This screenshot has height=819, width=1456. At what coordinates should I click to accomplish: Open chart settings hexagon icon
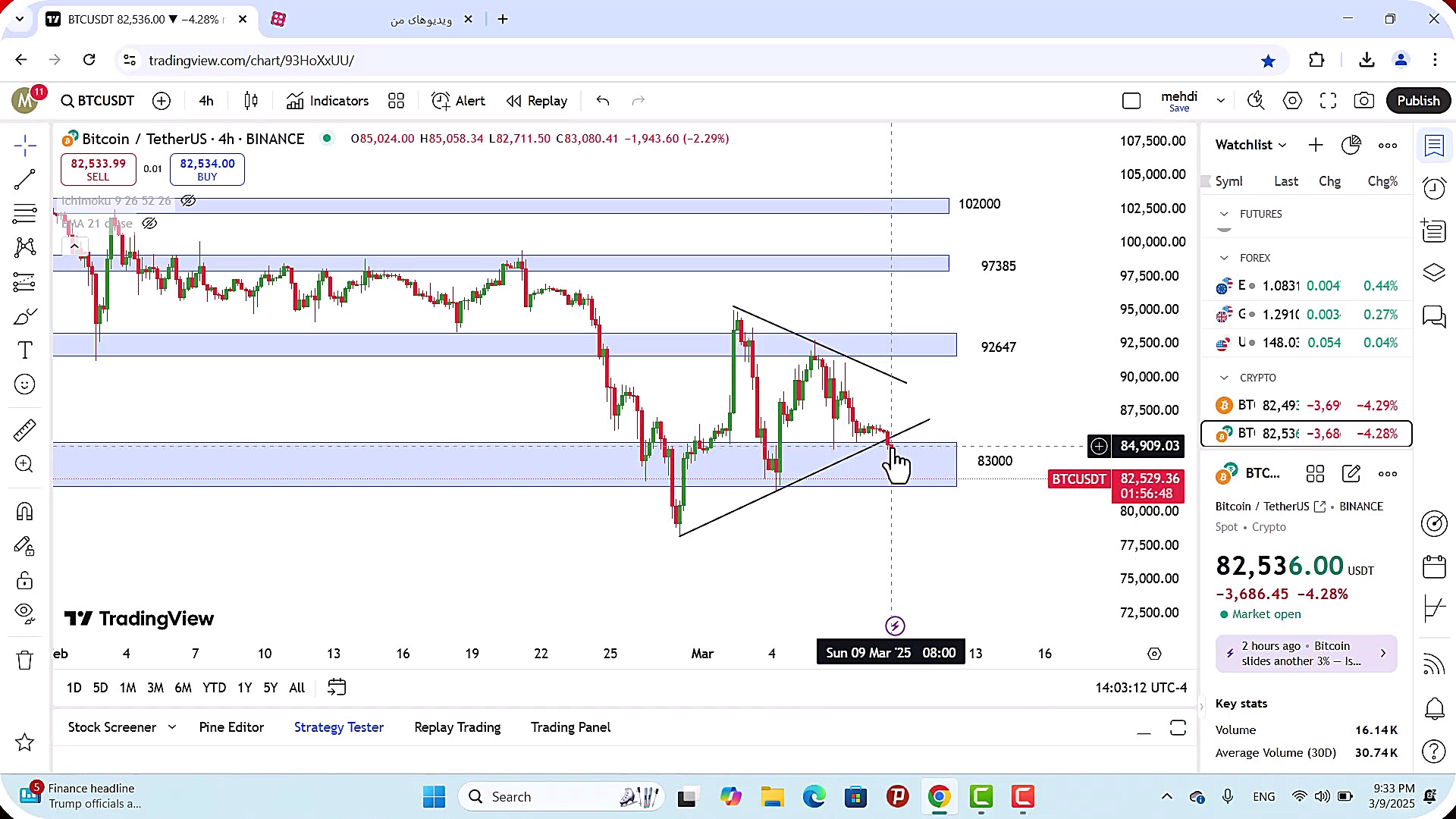[1292, 101]
